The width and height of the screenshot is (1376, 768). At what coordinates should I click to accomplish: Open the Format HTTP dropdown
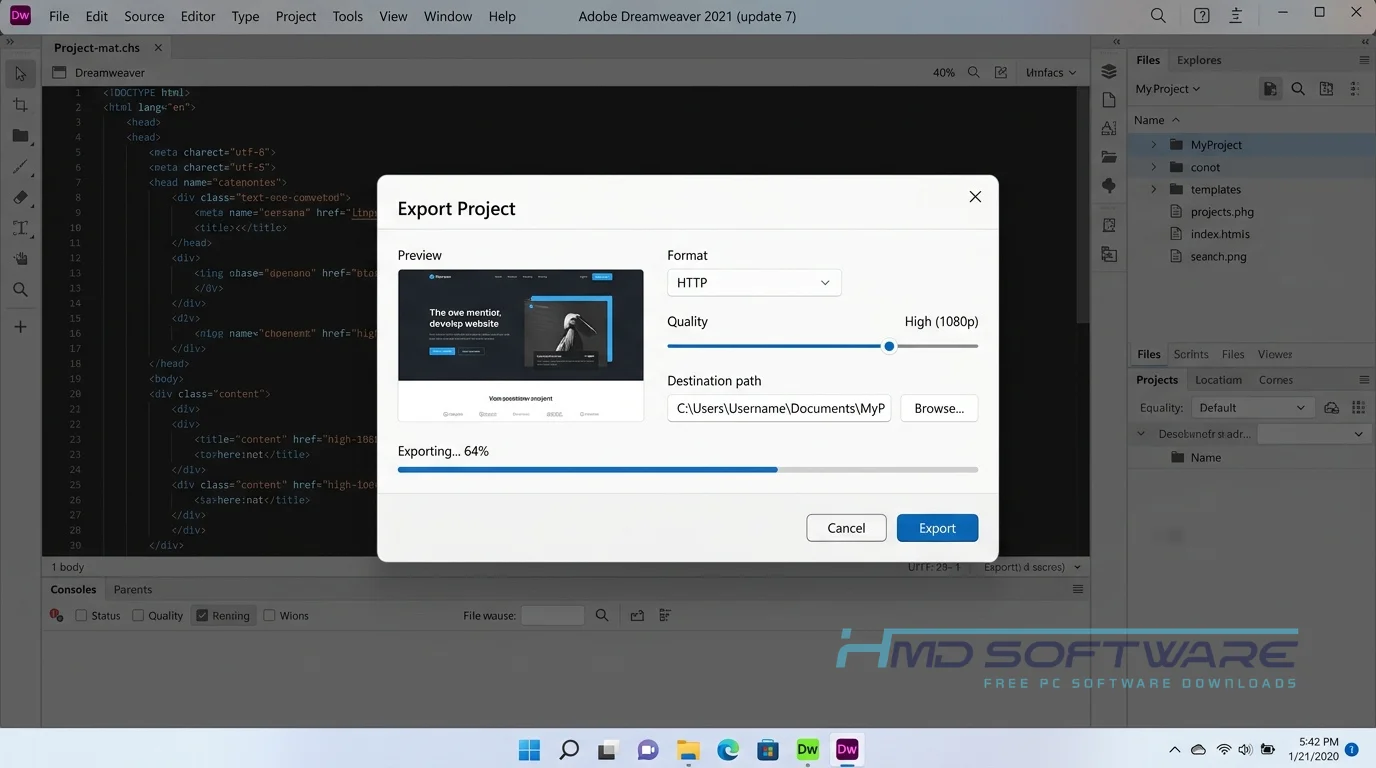[754, 283]
